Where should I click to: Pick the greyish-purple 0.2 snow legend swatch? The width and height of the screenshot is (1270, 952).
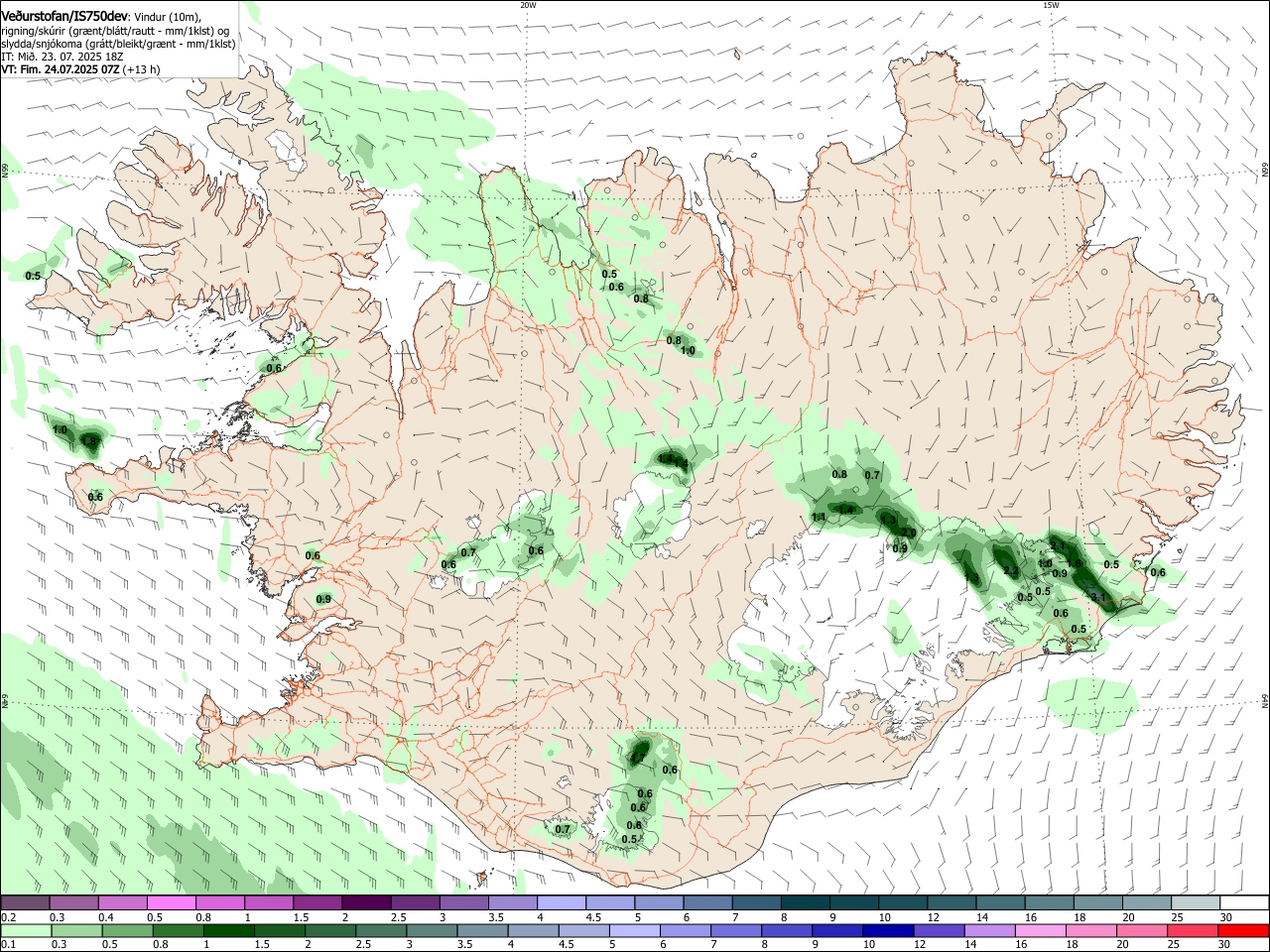coord(25,903)
